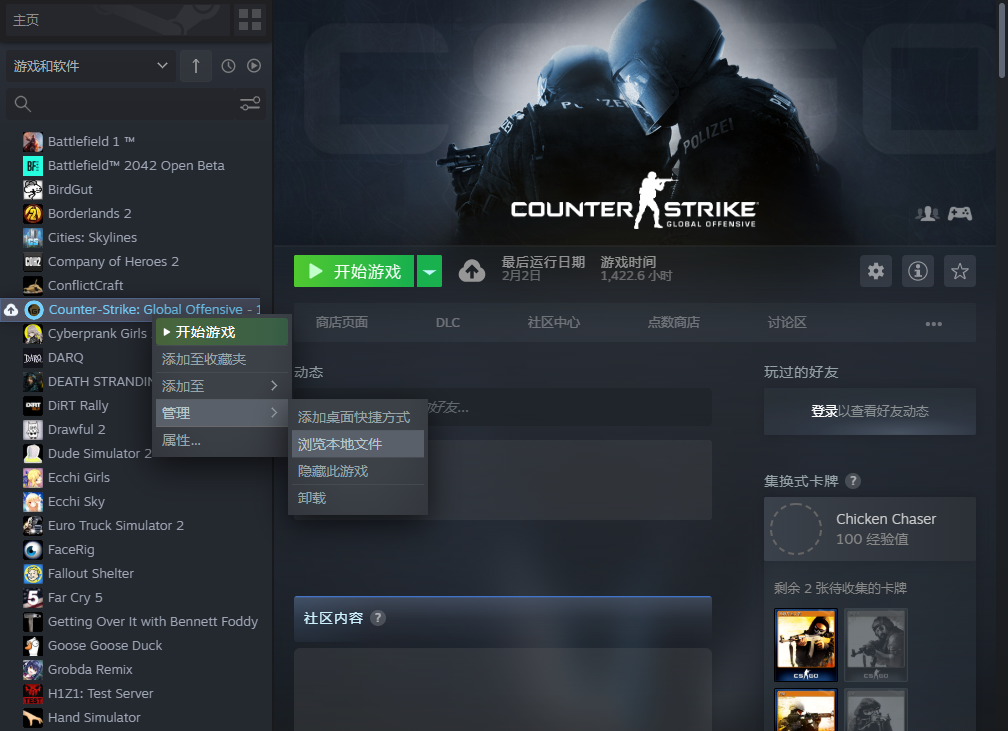1008x731 pixels.
Task: Add game to favorites with star icon
Action: point(960,271)
